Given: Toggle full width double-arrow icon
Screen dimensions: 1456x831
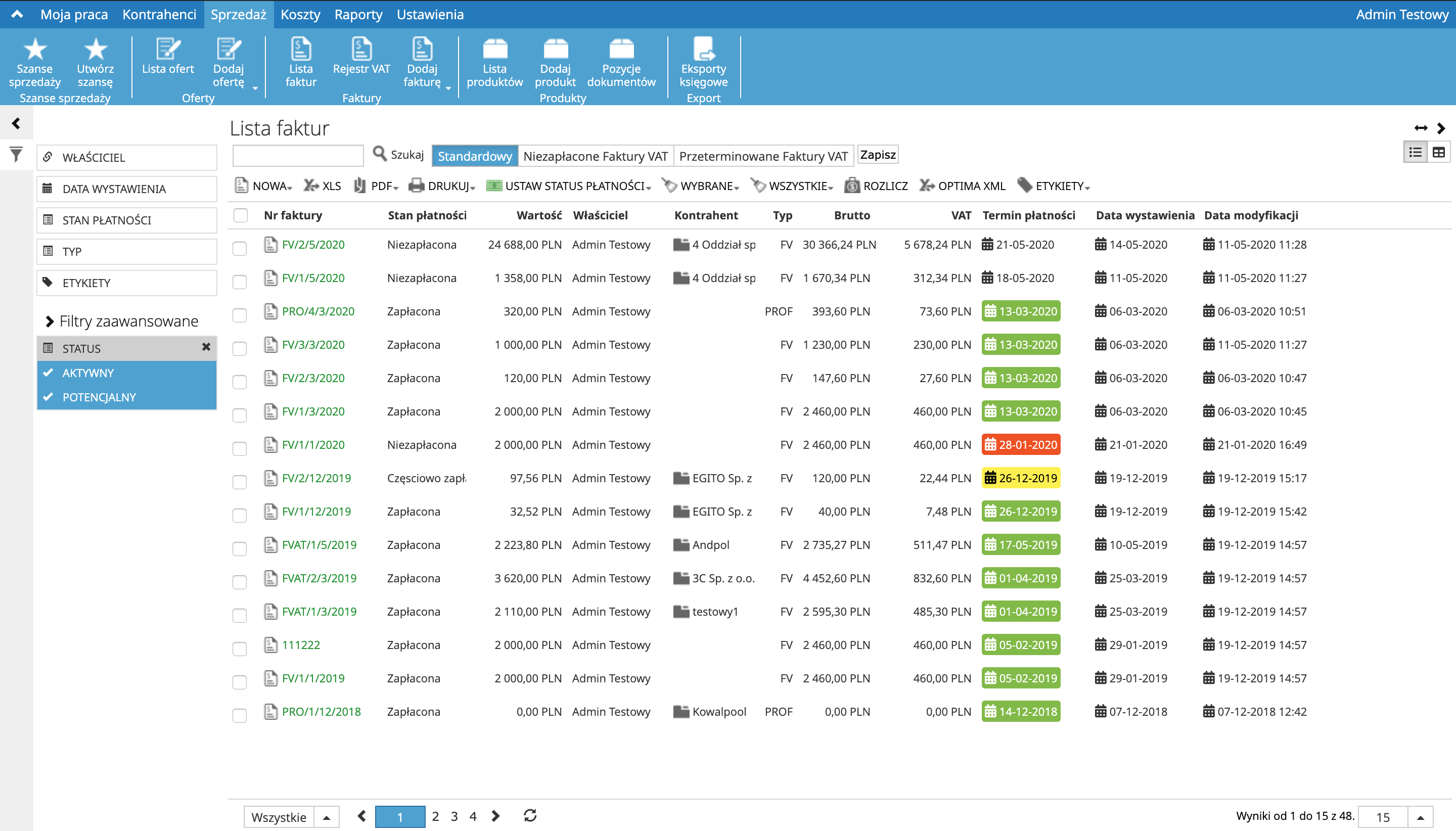Looking at the screenshot, I should (x=1421, y=128).
